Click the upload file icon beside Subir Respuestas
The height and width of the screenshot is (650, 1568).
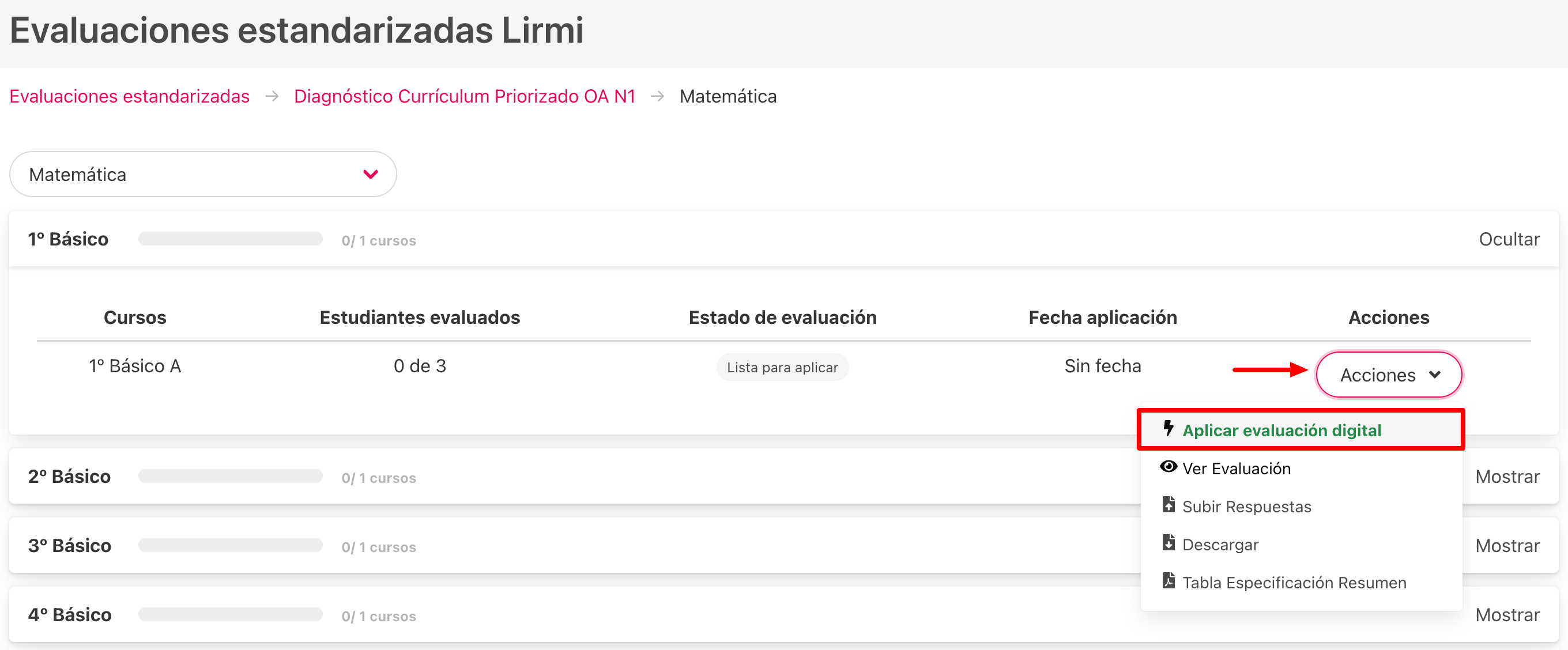[1168, 505]
